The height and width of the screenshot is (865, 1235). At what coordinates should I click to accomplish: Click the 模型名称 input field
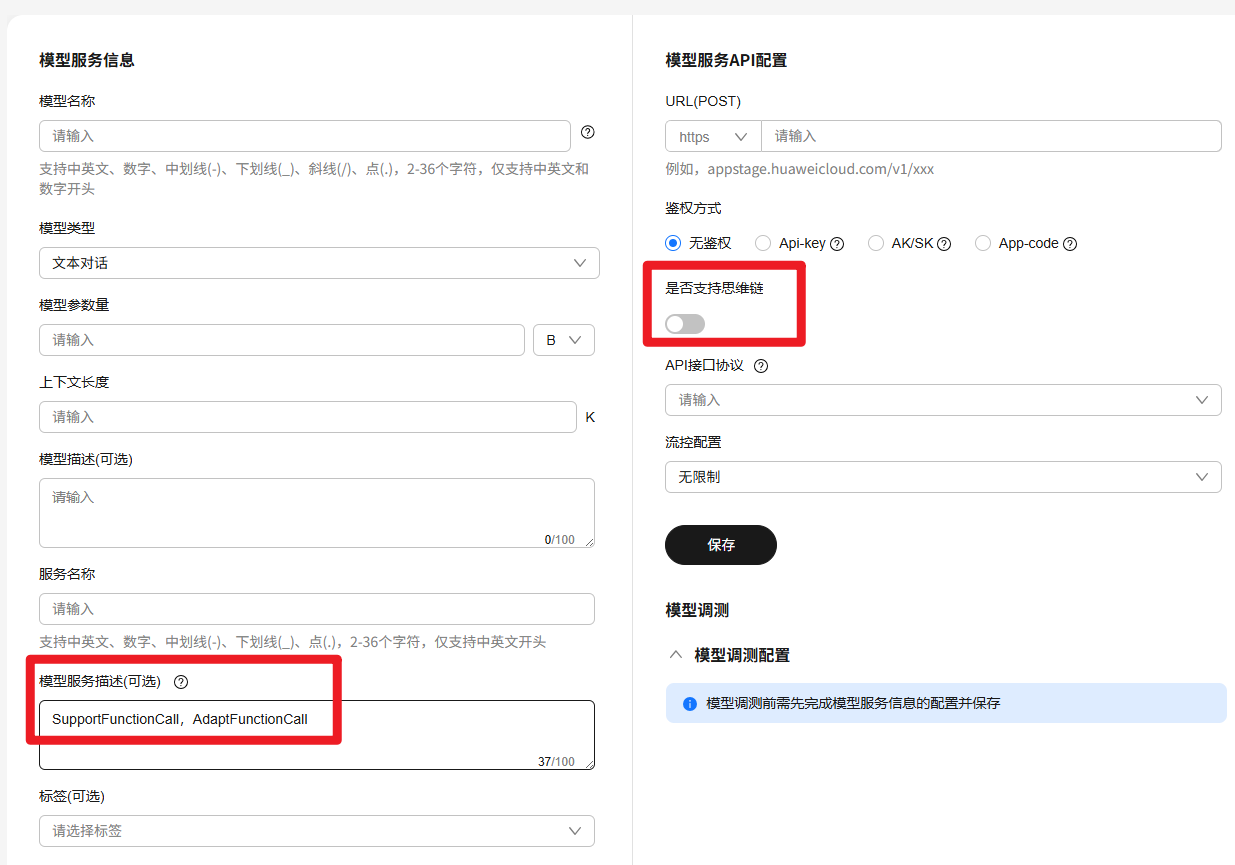pyautogui.click(x=304, y=136)
